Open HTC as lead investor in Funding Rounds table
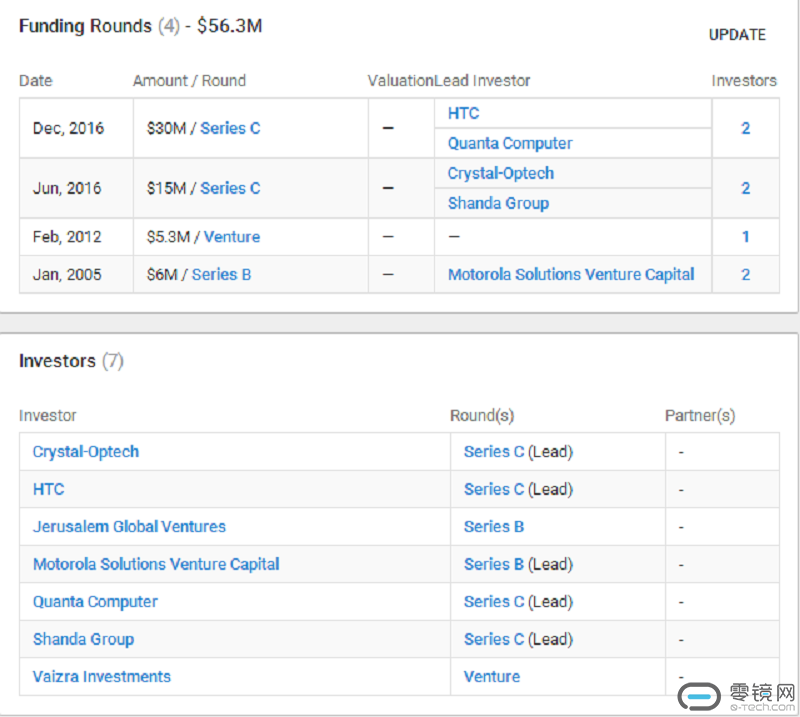The width and height of the screenshot is (800, 717). click(463, 113)
